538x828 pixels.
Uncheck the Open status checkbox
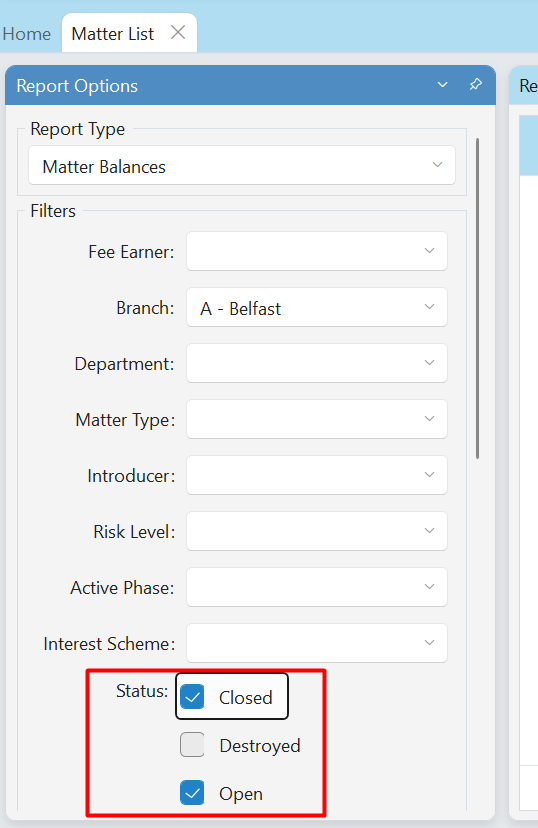tap(192, 793)
